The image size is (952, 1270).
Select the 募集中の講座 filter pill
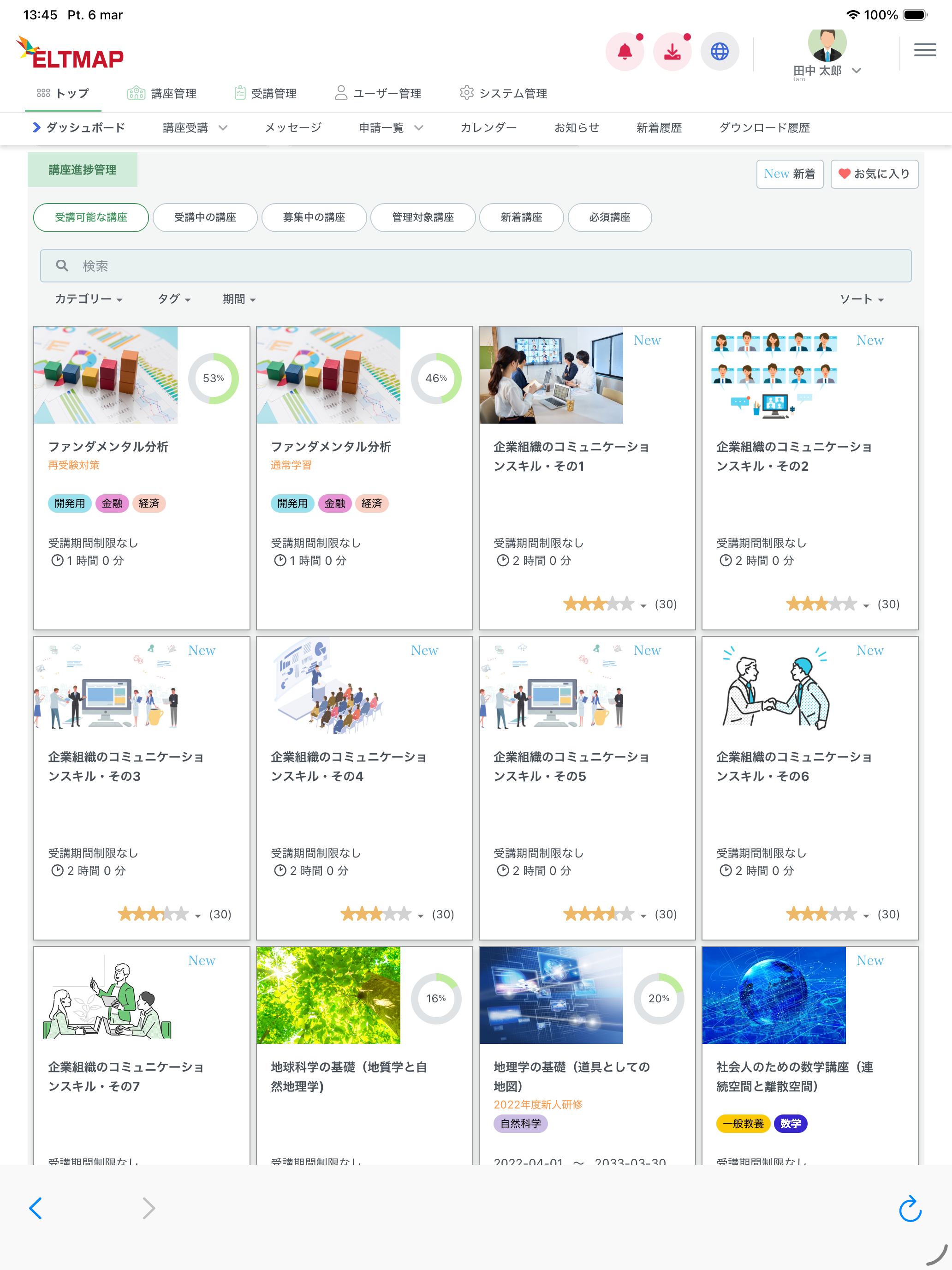[314, 217]
